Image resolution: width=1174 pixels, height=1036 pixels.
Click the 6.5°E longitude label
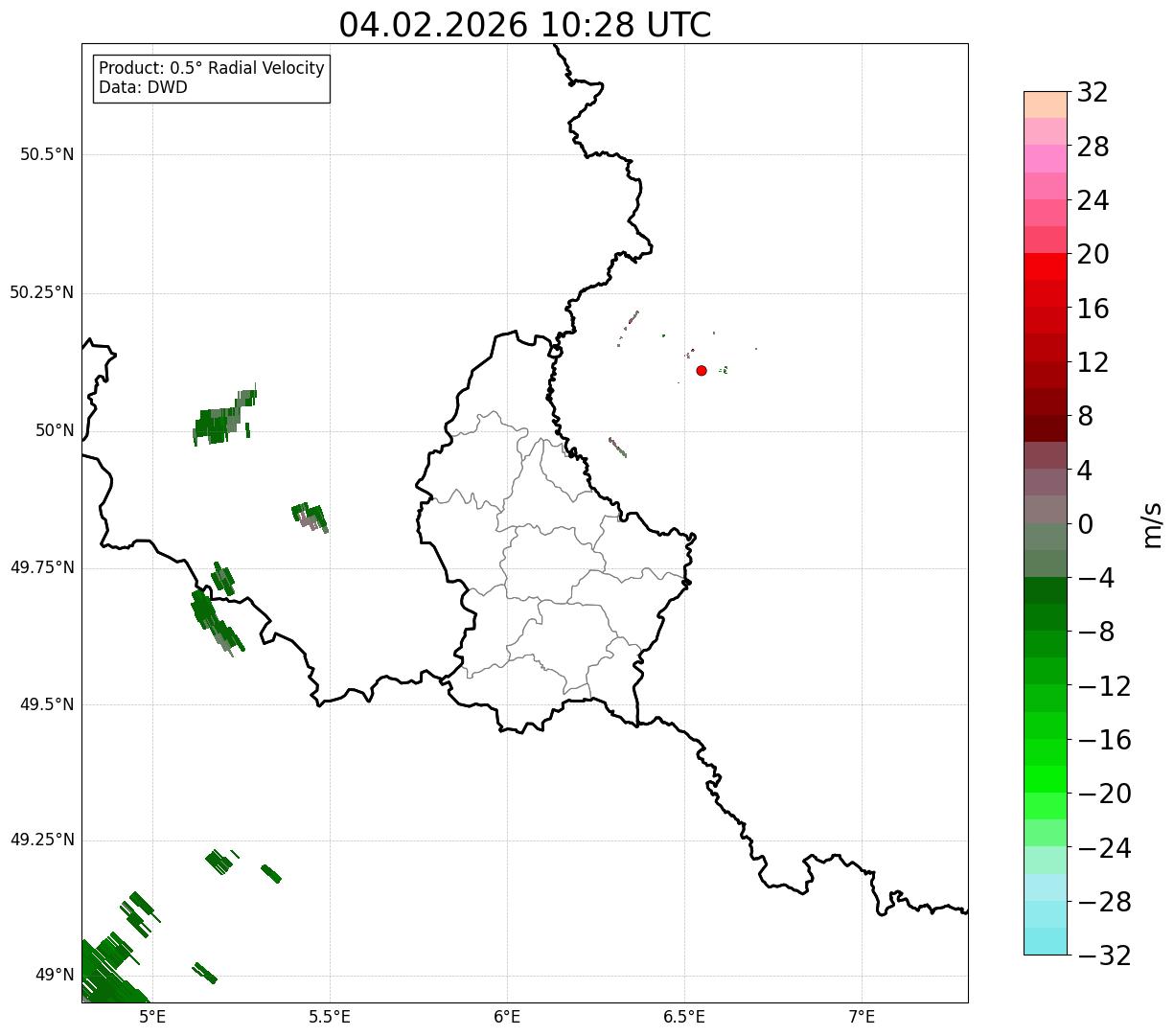coord(684,1017)
